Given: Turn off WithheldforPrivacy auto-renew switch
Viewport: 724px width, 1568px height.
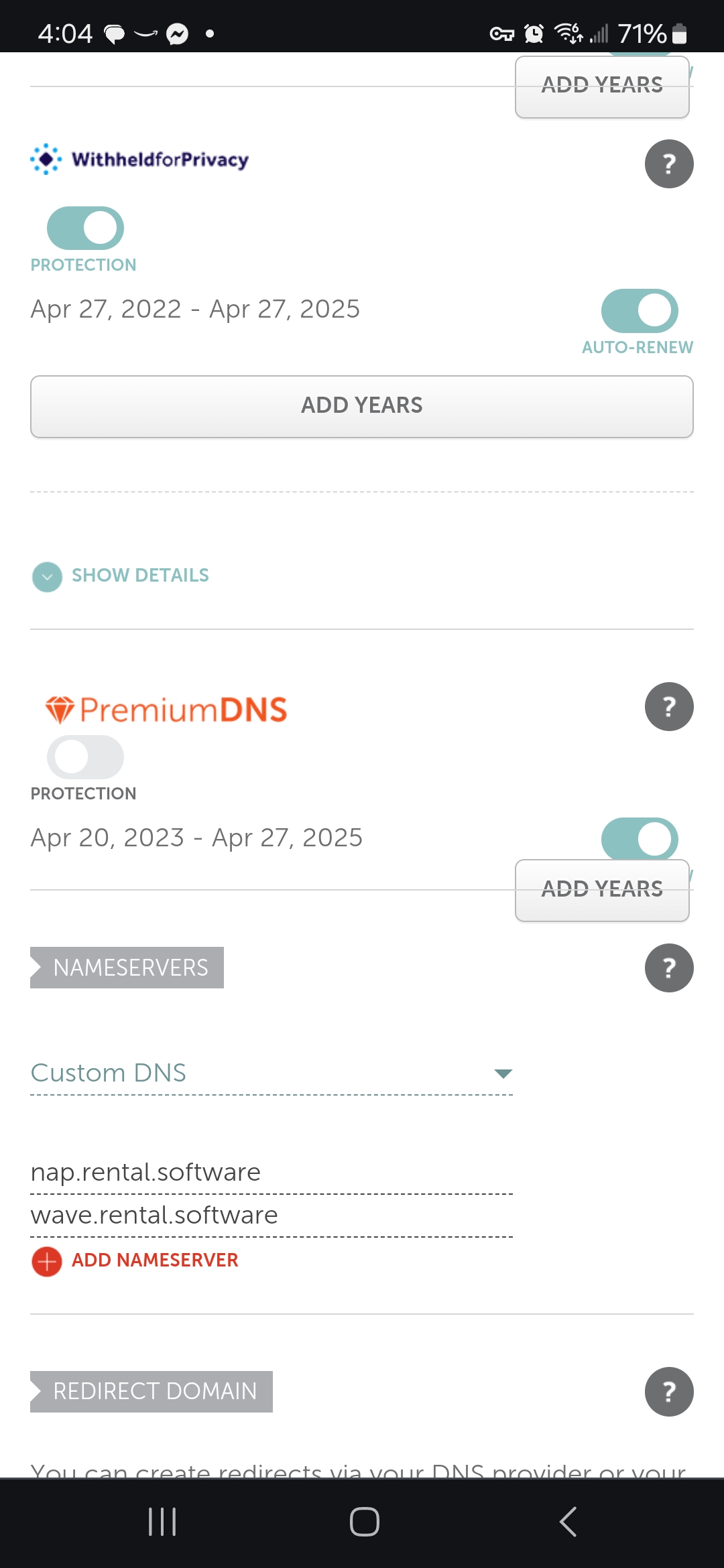Looking at the screenshot, I should coord(640,311).
